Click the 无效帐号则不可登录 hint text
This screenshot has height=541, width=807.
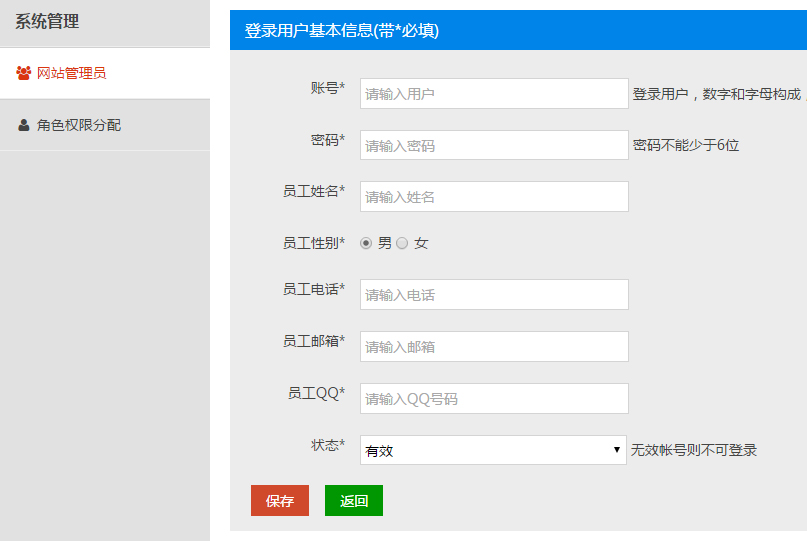(694, 450)
